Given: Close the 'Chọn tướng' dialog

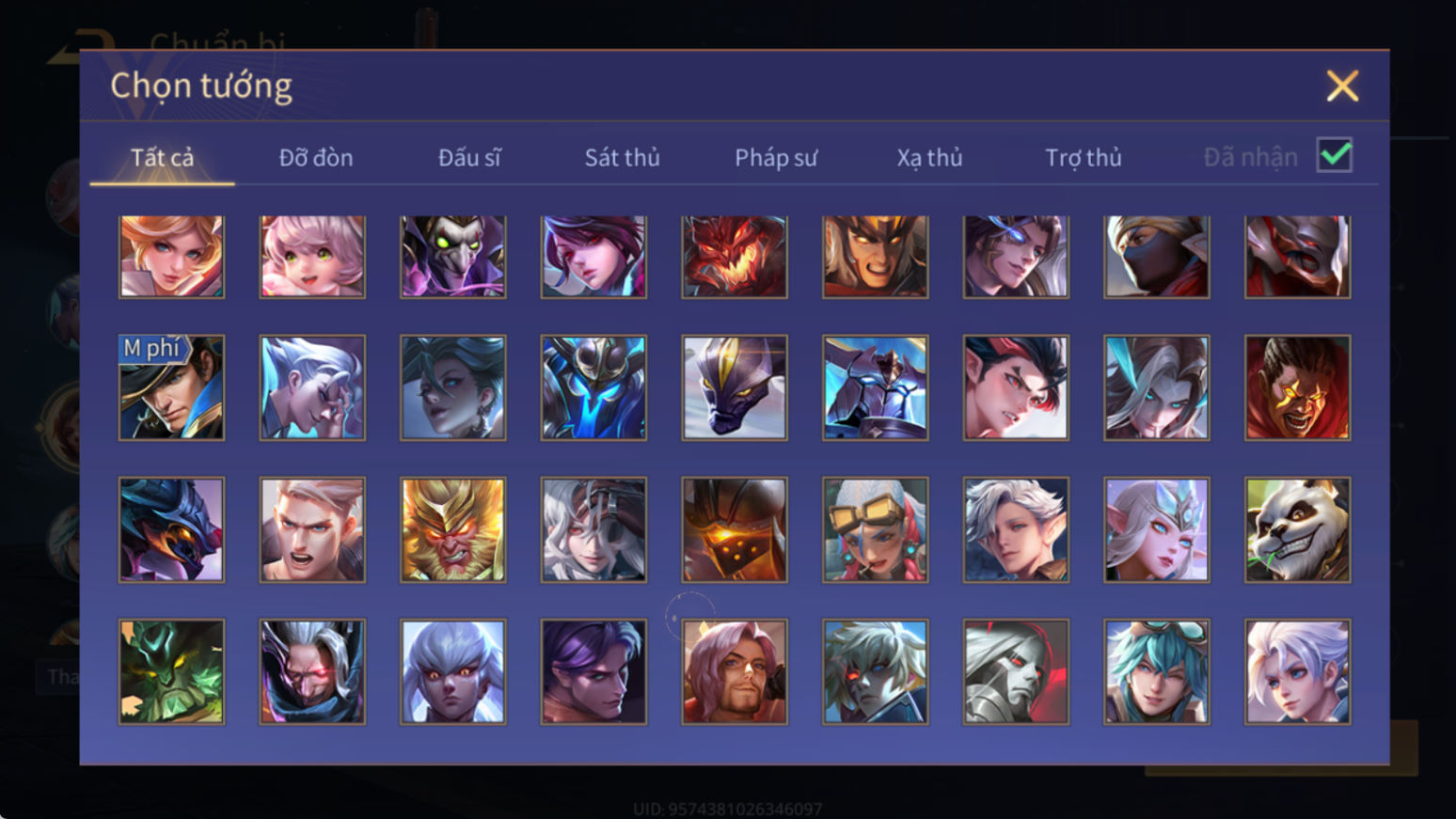Looking at the screenshot, I should pyautogui.click(x=1342, y=86).
